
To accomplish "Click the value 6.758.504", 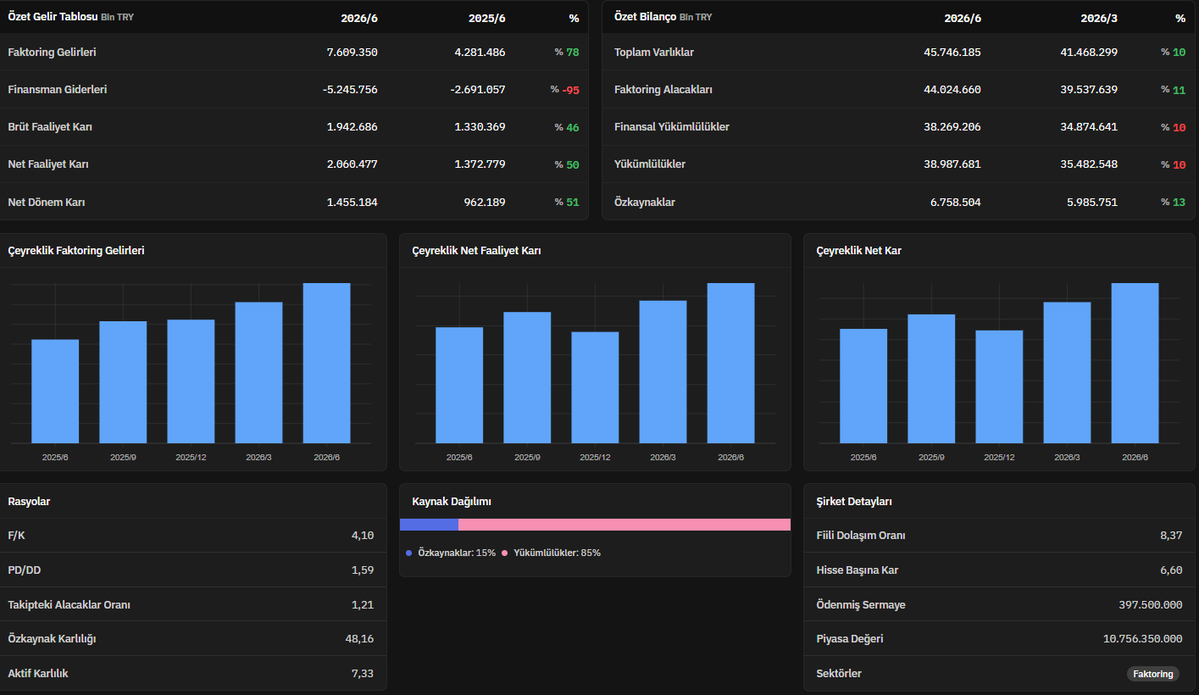I will point(955,203).
